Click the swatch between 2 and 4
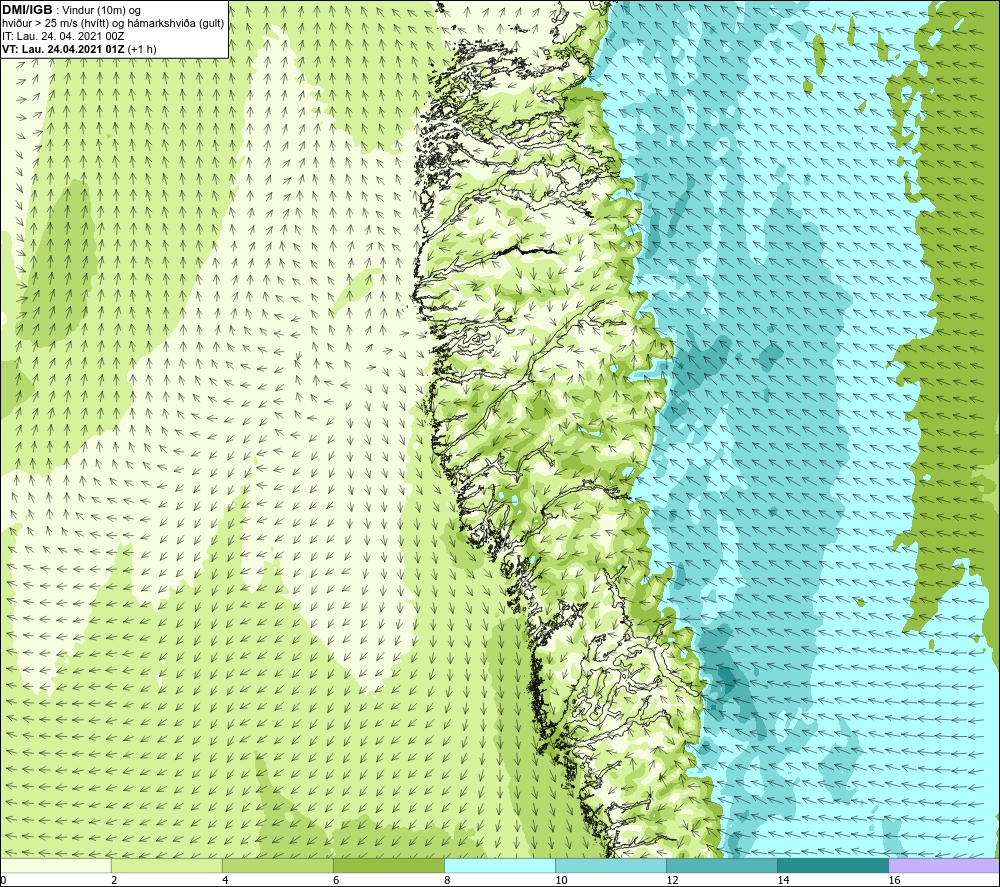 (167, 865)
